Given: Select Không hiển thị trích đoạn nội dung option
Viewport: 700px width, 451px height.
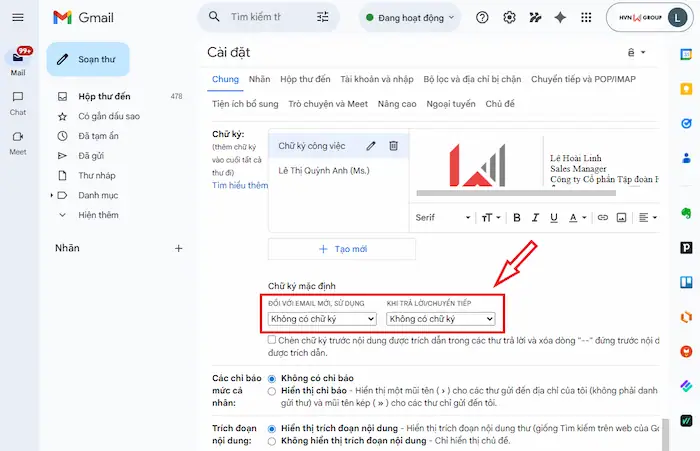Looking at the screenshot, I should [x=272, y=440].
